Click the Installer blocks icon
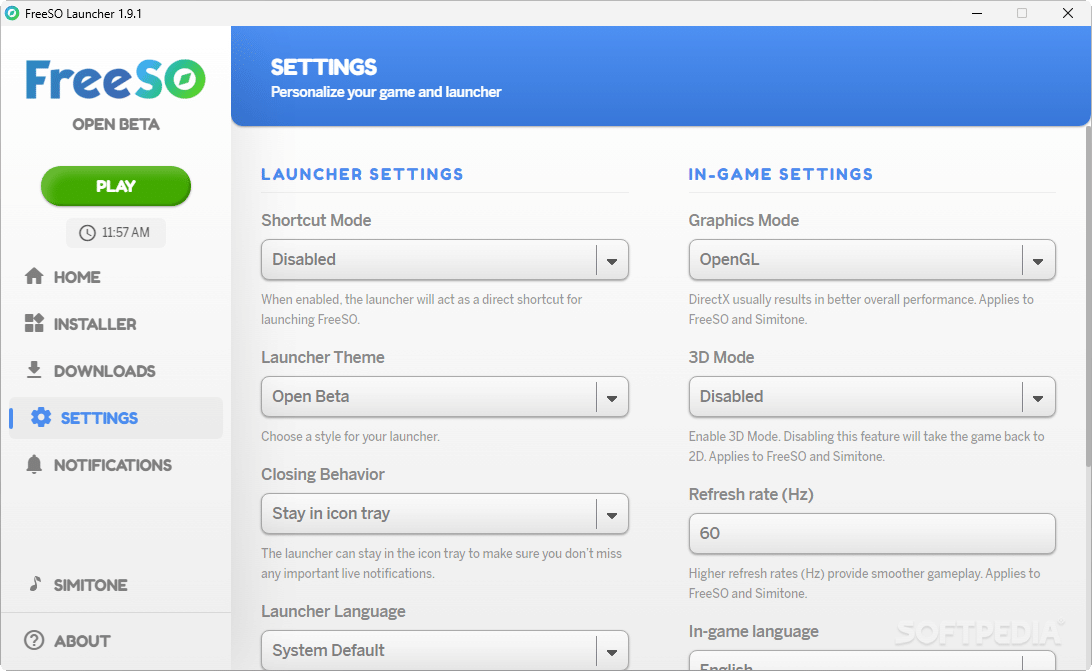The width and height of the screenshot is (1092, 671). (34, 323)
